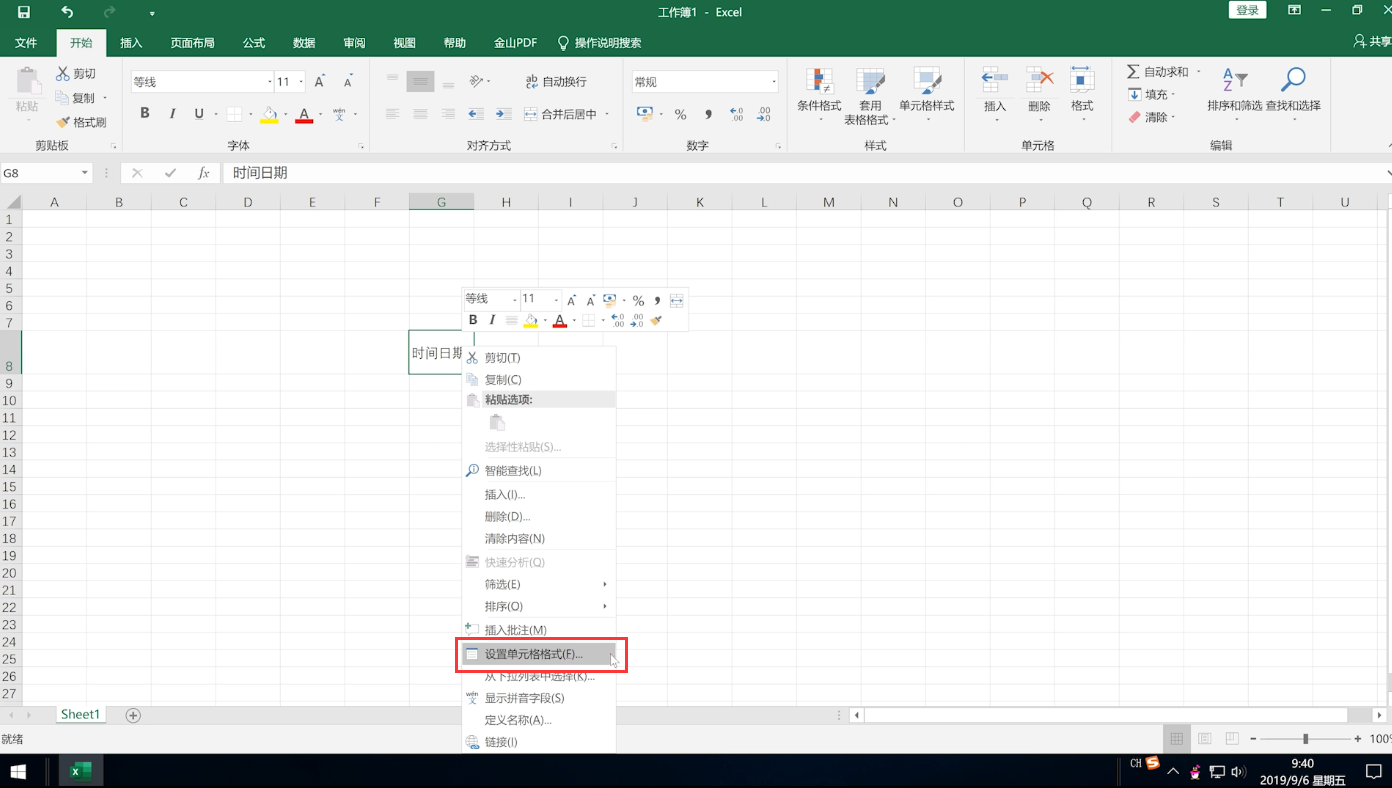Image resolution: width=1392 pixels, height=788 pixels.
Task: Click 链接(I) in context menu
Action: click(x=539, y=742)
